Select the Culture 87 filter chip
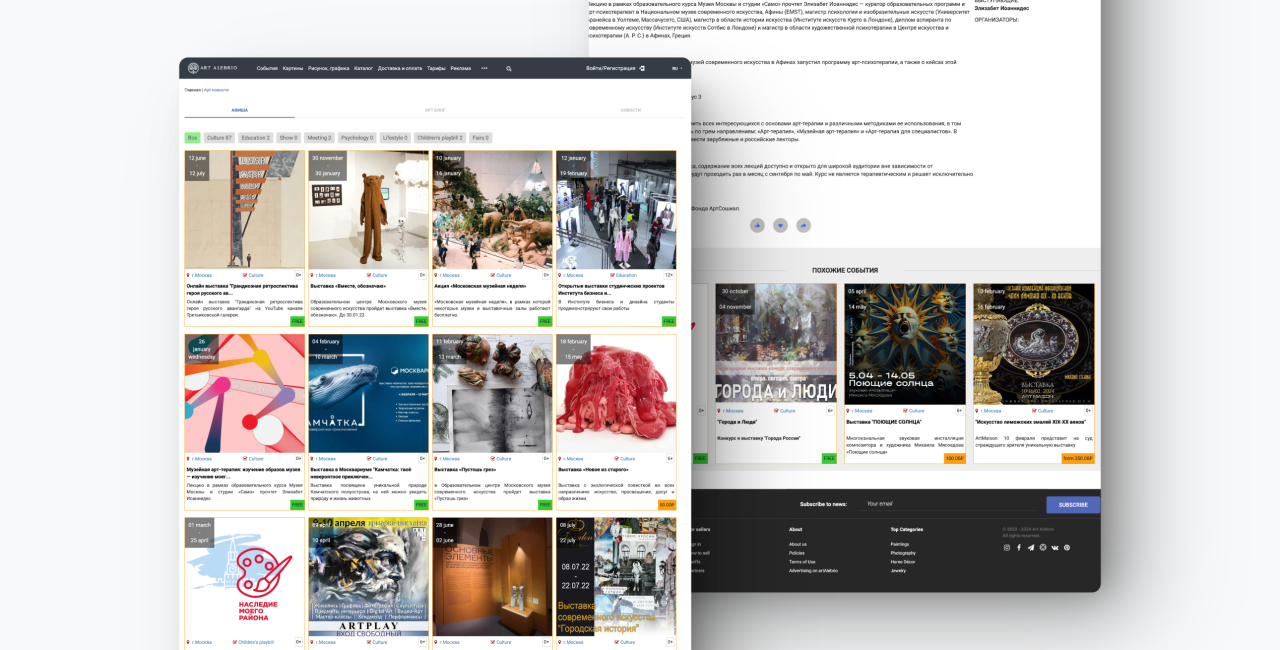The image size is (1280, 650). coord(219,138)
